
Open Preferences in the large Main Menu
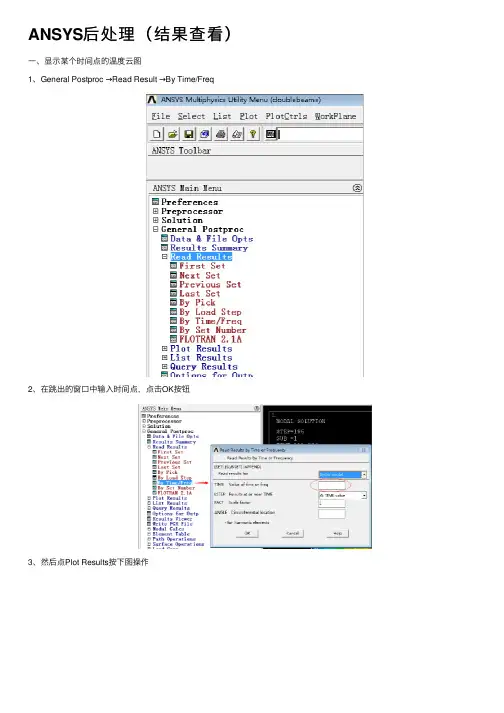[x=189, y=202]
